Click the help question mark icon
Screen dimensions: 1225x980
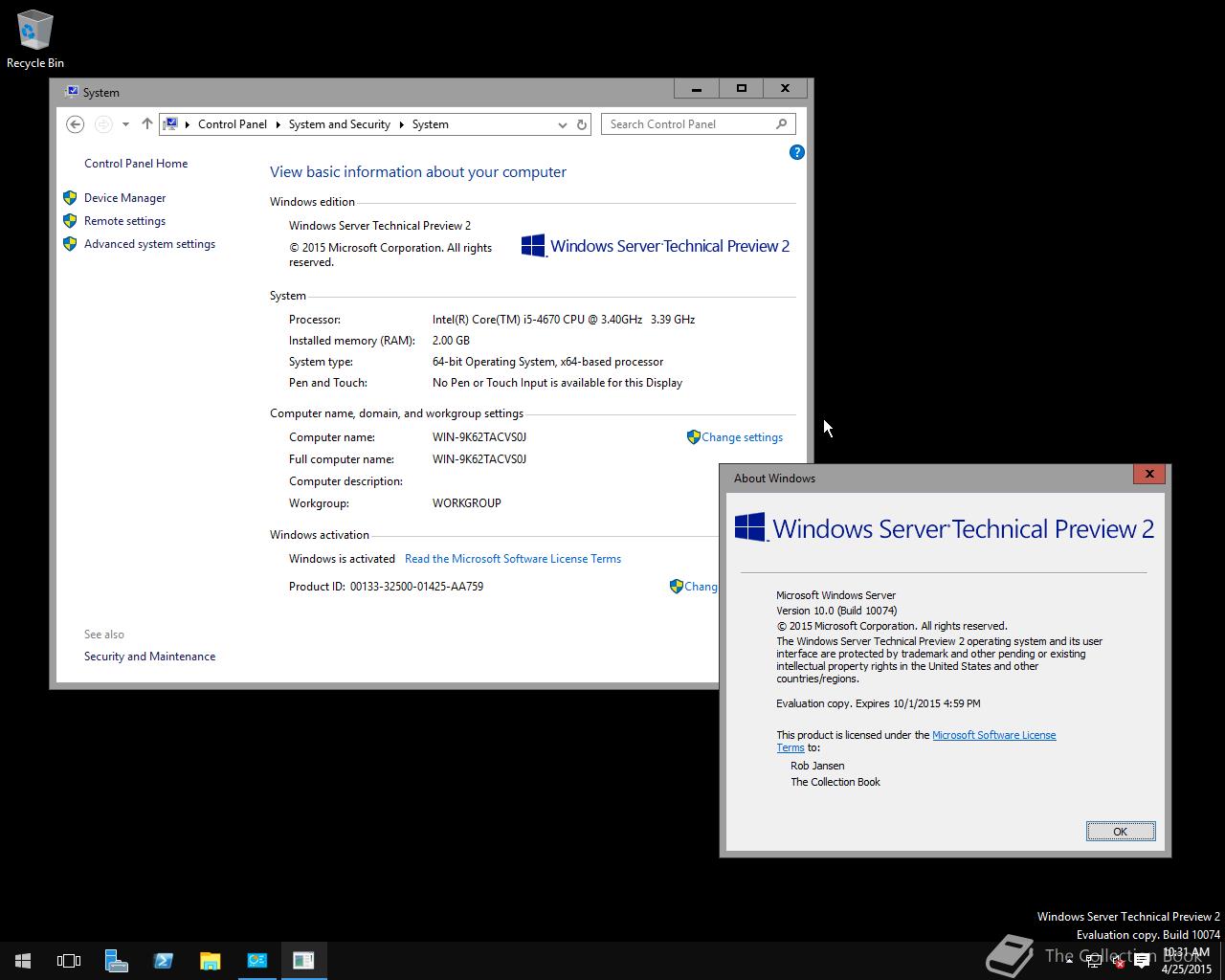796,152
